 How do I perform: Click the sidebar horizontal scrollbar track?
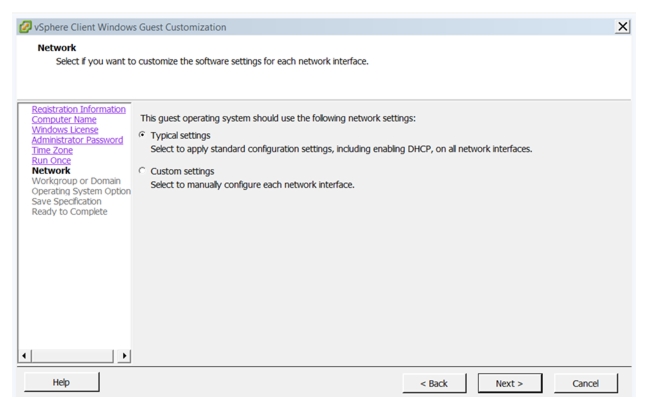(72, 355)
